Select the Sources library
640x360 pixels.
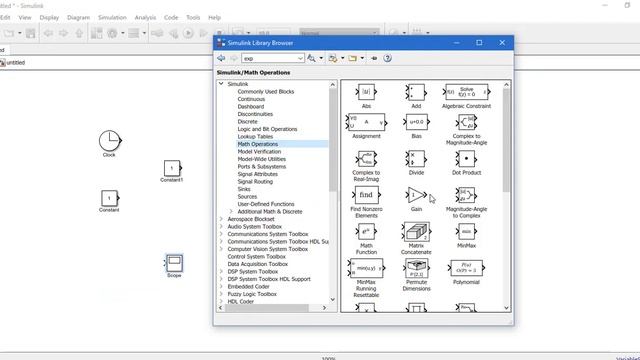pos(247,196)
